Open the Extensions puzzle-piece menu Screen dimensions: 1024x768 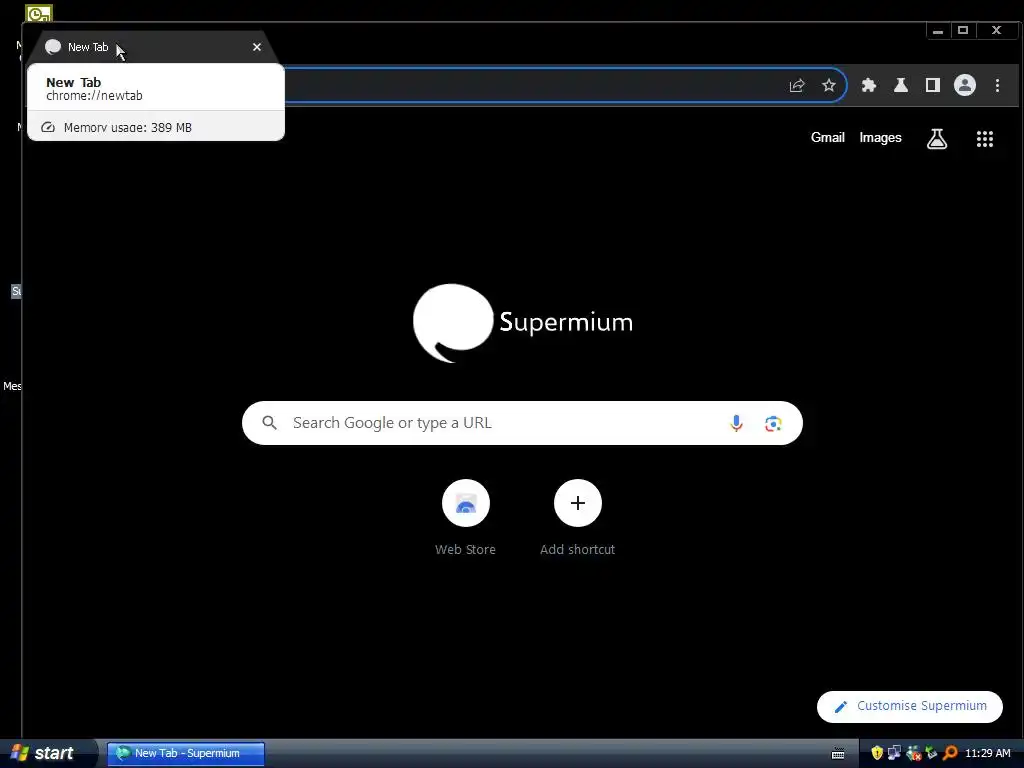click(x=869, y=86)
